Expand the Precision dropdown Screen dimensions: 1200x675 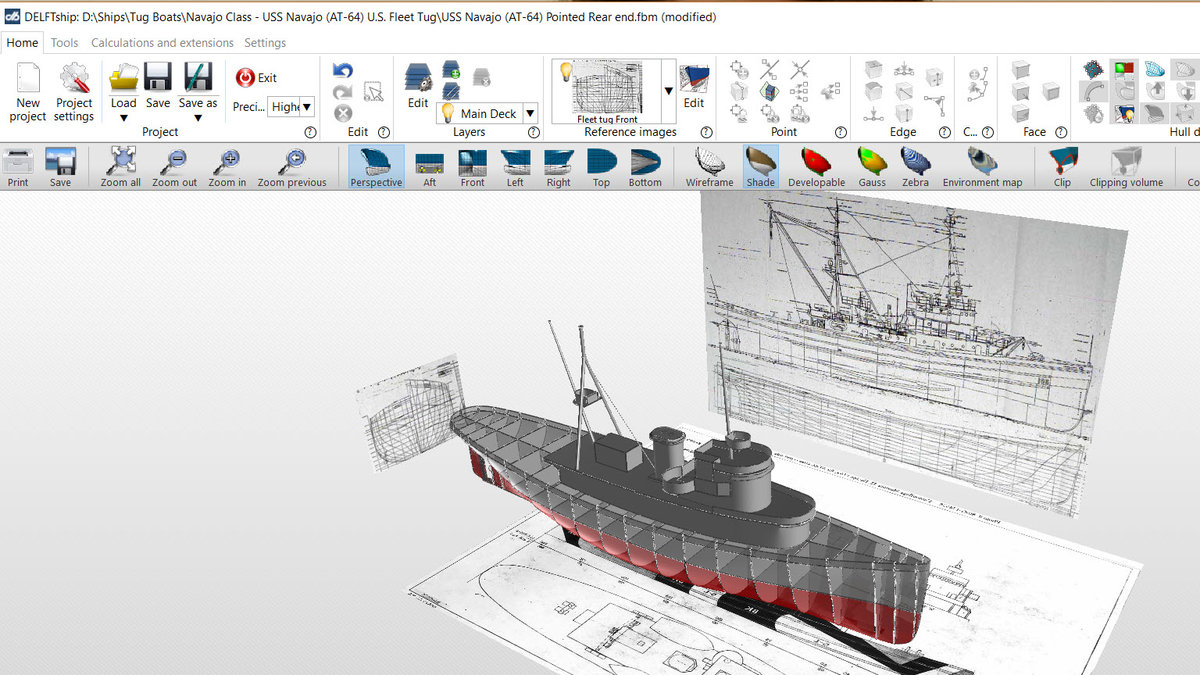(x=306, y=106)
